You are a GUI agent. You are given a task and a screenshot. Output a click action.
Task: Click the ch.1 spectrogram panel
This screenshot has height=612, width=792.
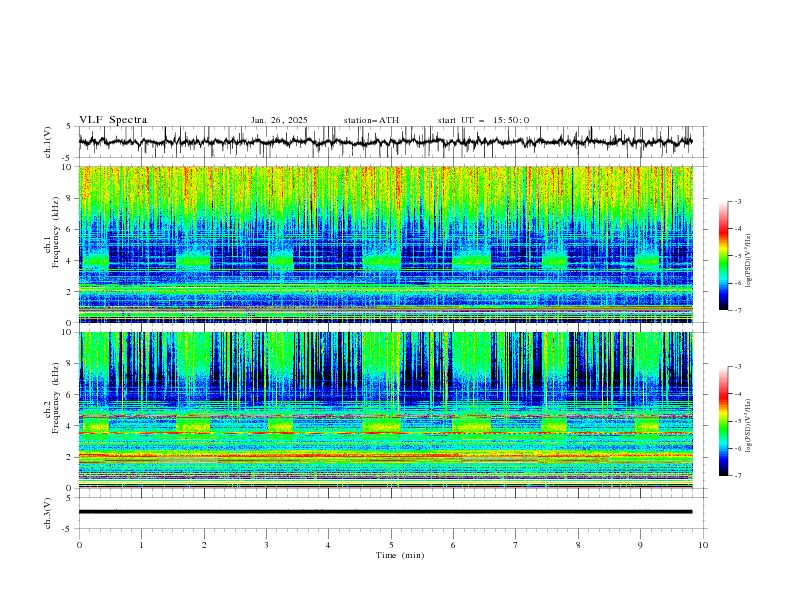pyautogui.click(x=385, y=244)
